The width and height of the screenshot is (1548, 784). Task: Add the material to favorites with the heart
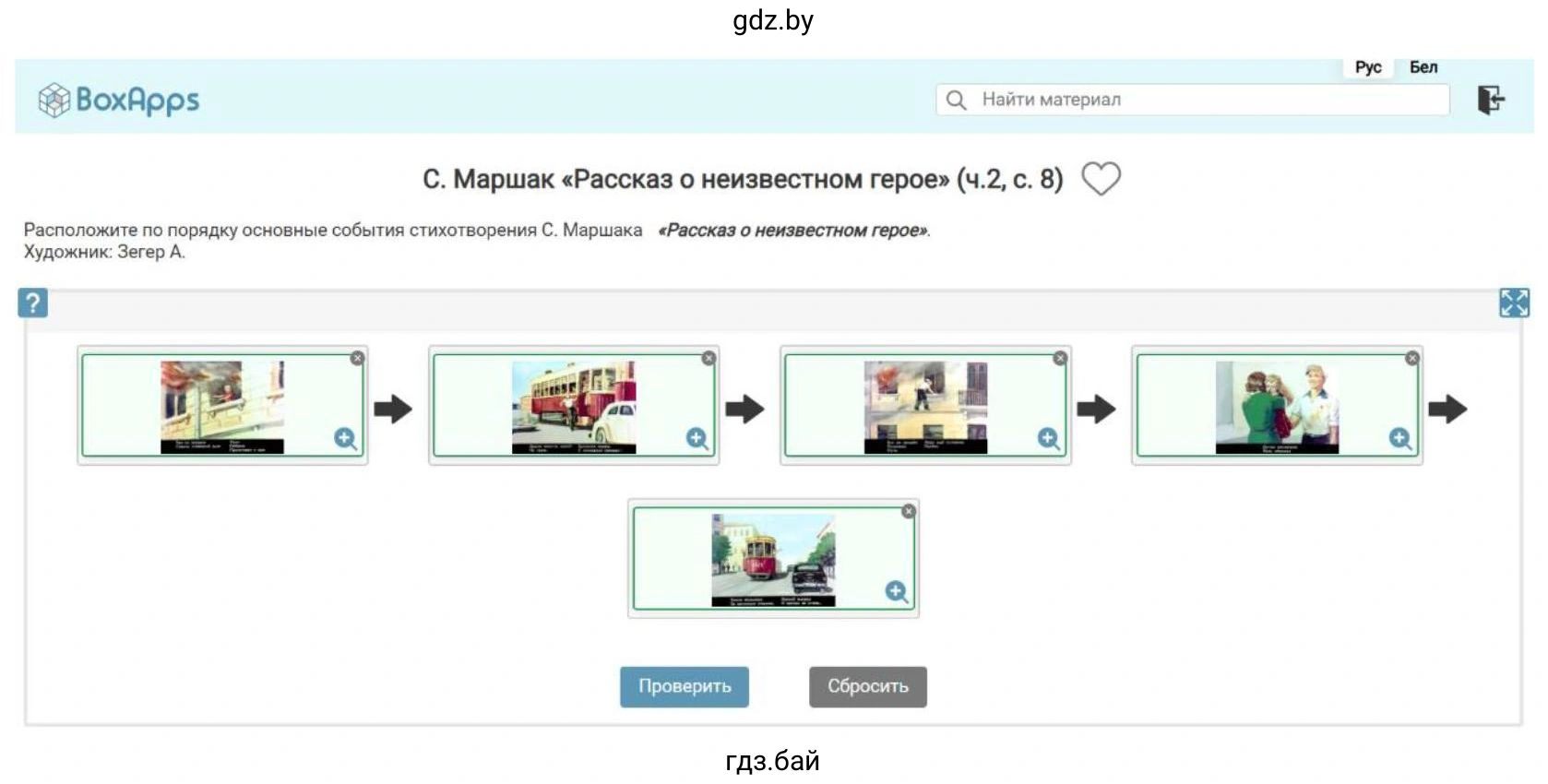click(x=1101, y=178)
